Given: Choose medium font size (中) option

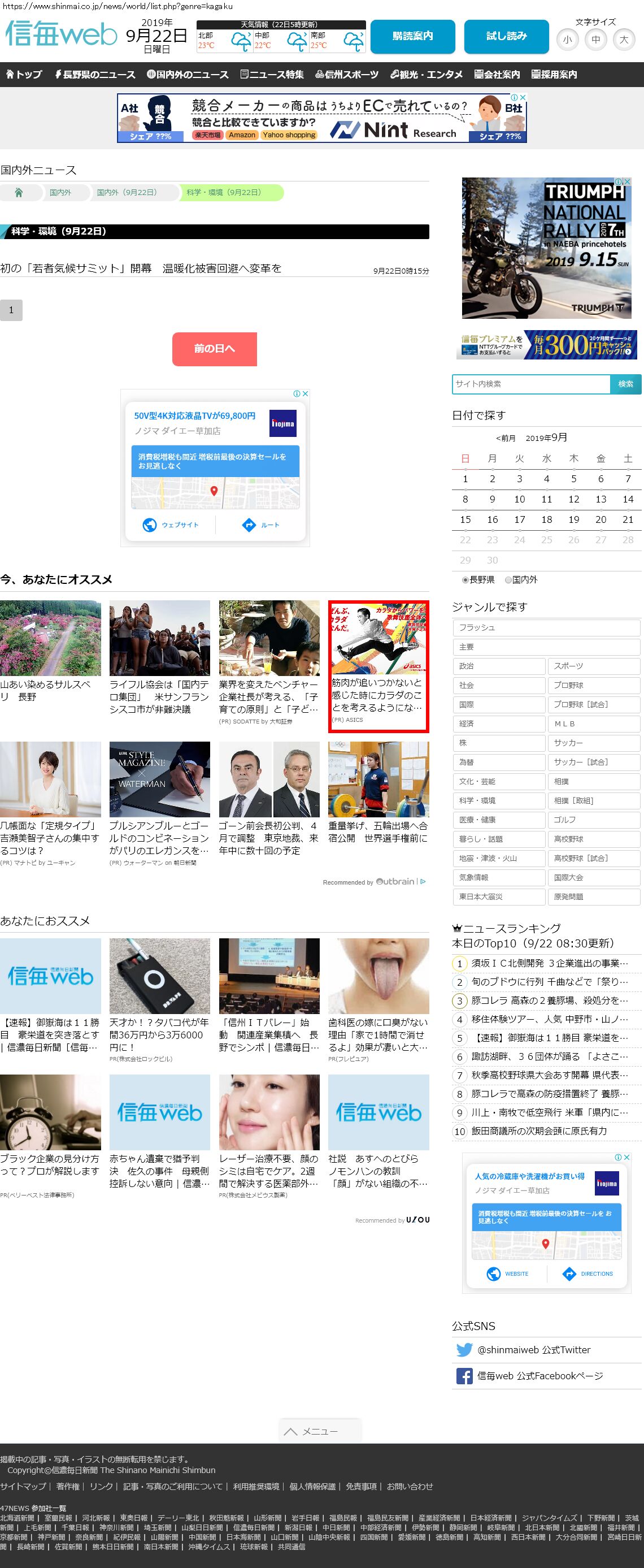Looking at the screenshot, I should pos(595,40).
